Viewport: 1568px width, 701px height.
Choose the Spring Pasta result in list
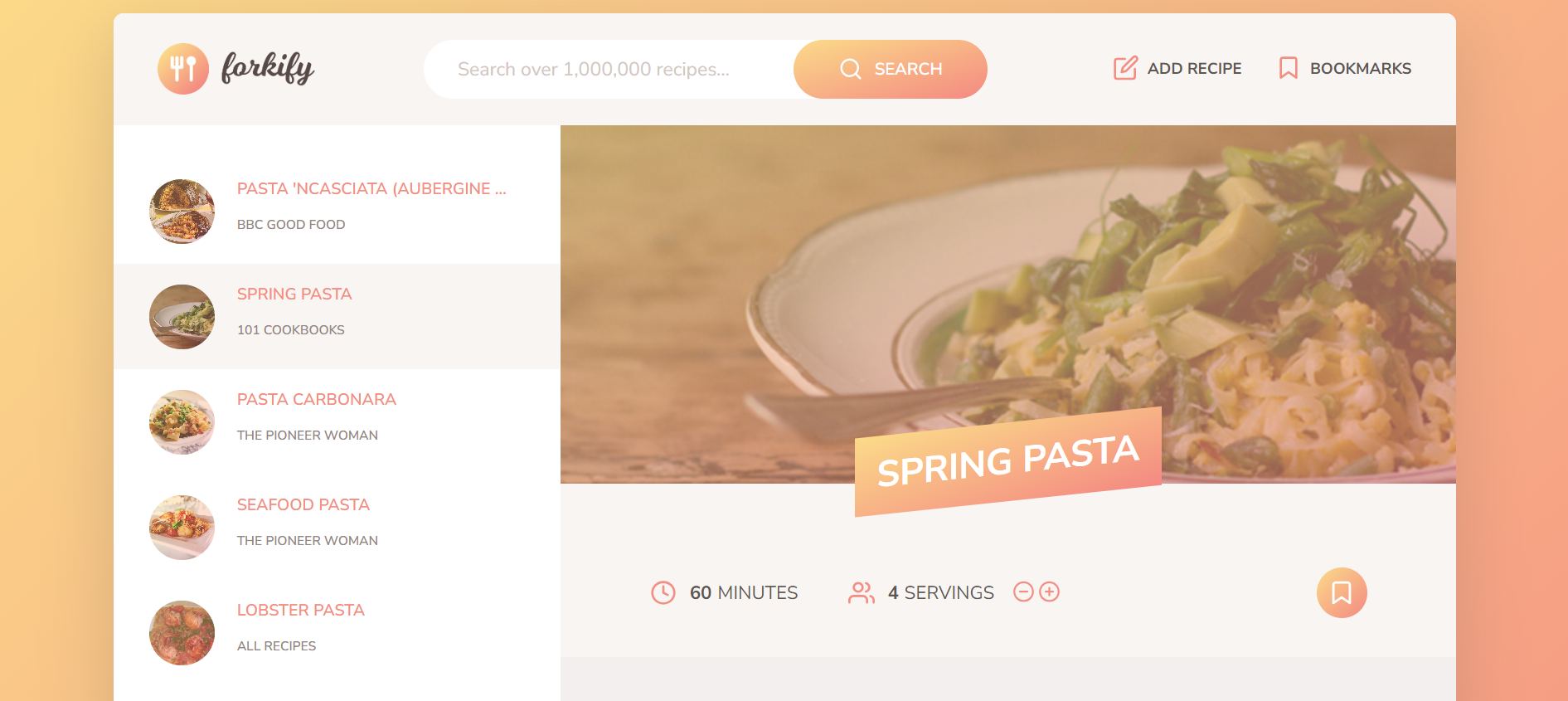click(x=294, y=295)
